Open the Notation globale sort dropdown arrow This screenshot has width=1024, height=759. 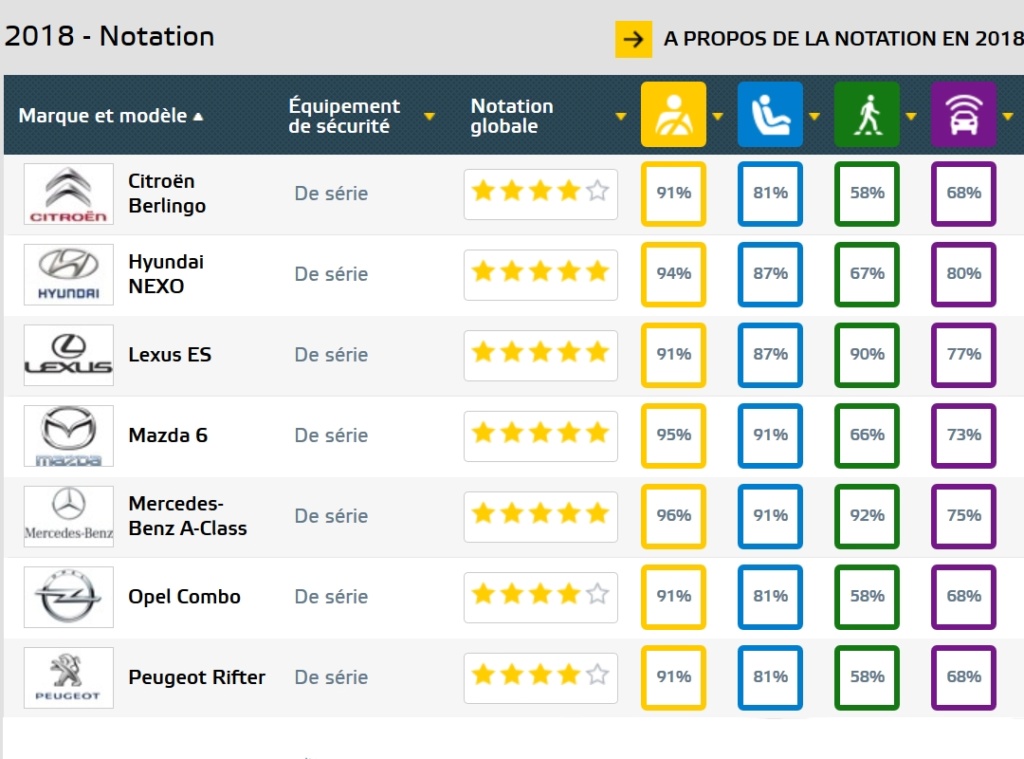coord(621,117)
